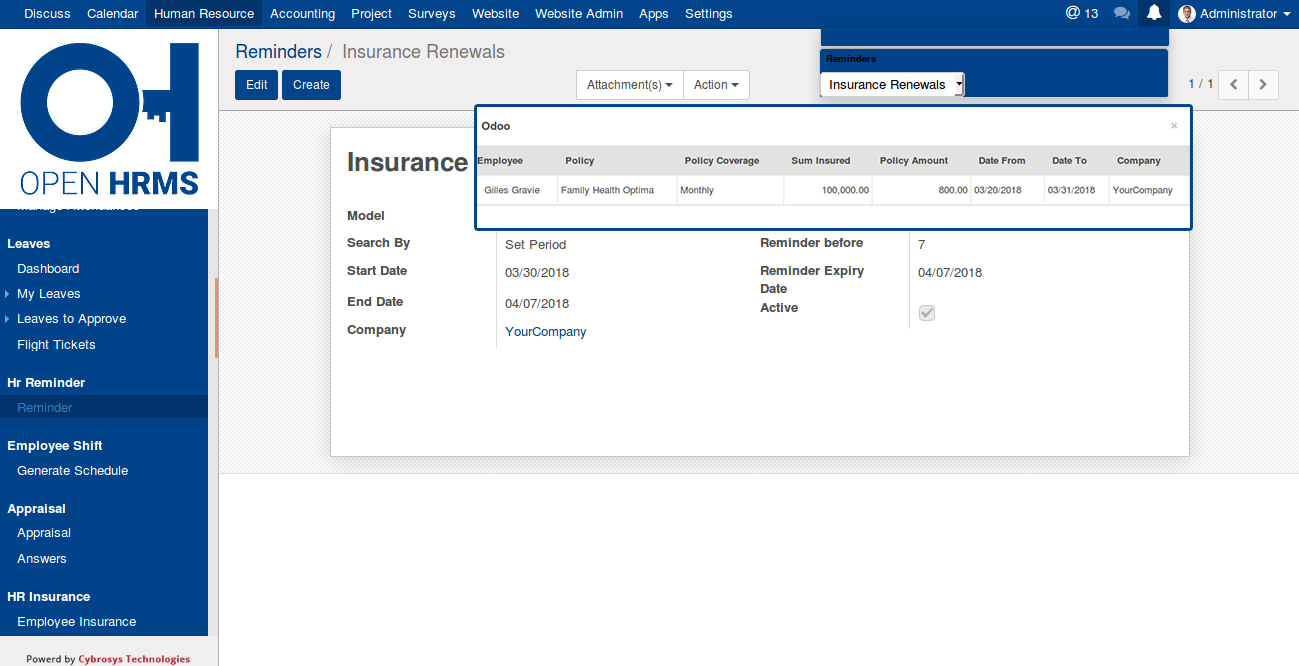The width and height of the screenshot is (1299, 666).
Task: Open the Attachment(s) dropdown
Action: (x=629, y=85)
